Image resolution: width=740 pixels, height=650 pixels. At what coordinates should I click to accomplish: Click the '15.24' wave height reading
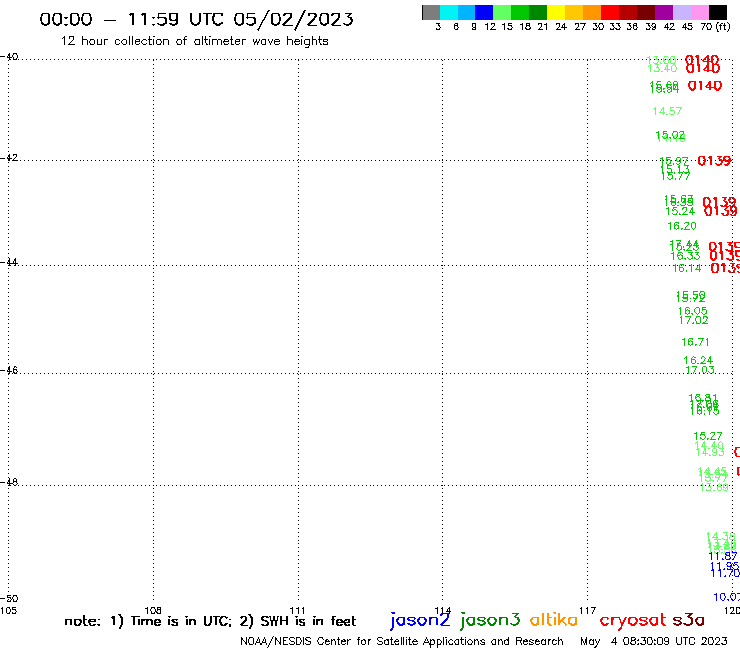(680, 211)
